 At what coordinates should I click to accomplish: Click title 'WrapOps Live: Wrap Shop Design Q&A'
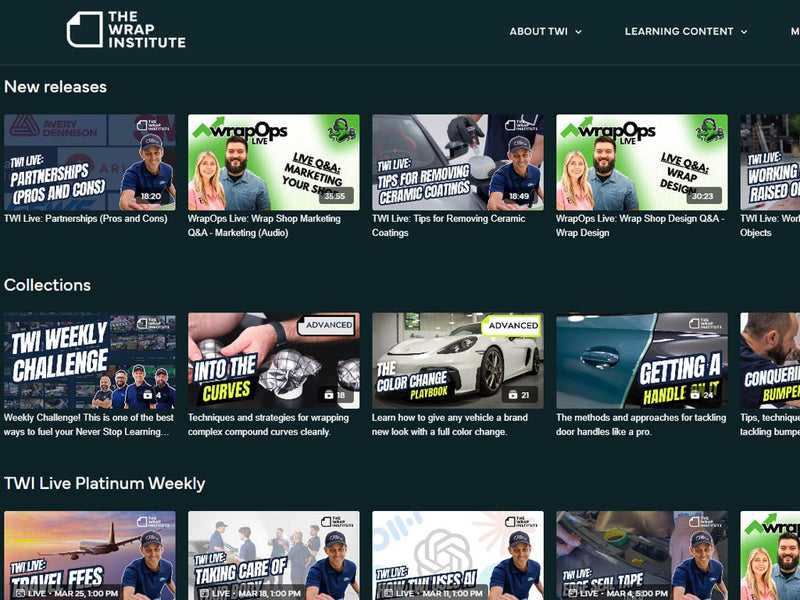tap(640, 226)
